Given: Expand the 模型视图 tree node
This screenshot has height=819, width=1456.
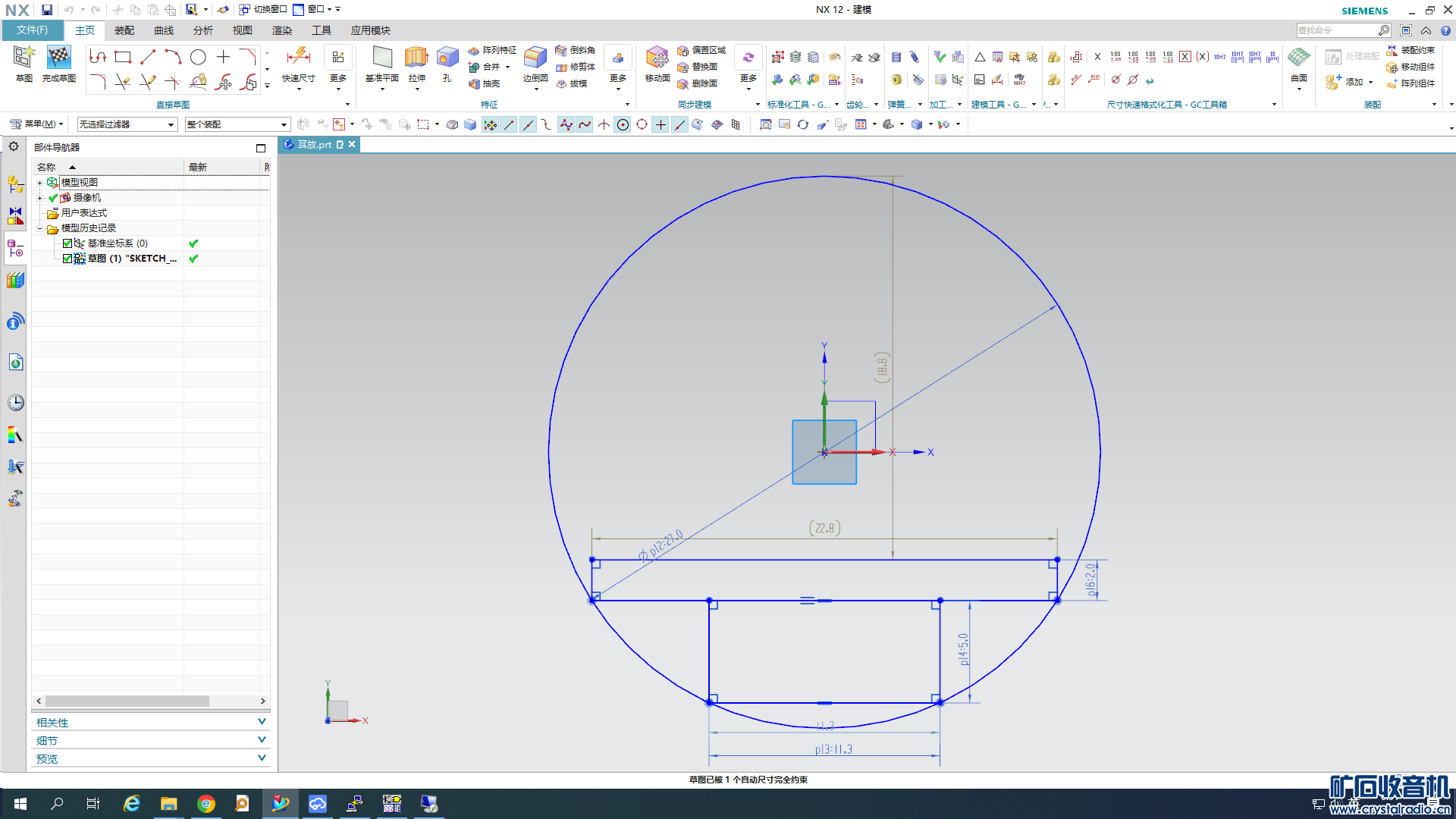Looking at the screenshot, I should pyautogui.click(x=40, y=183).
